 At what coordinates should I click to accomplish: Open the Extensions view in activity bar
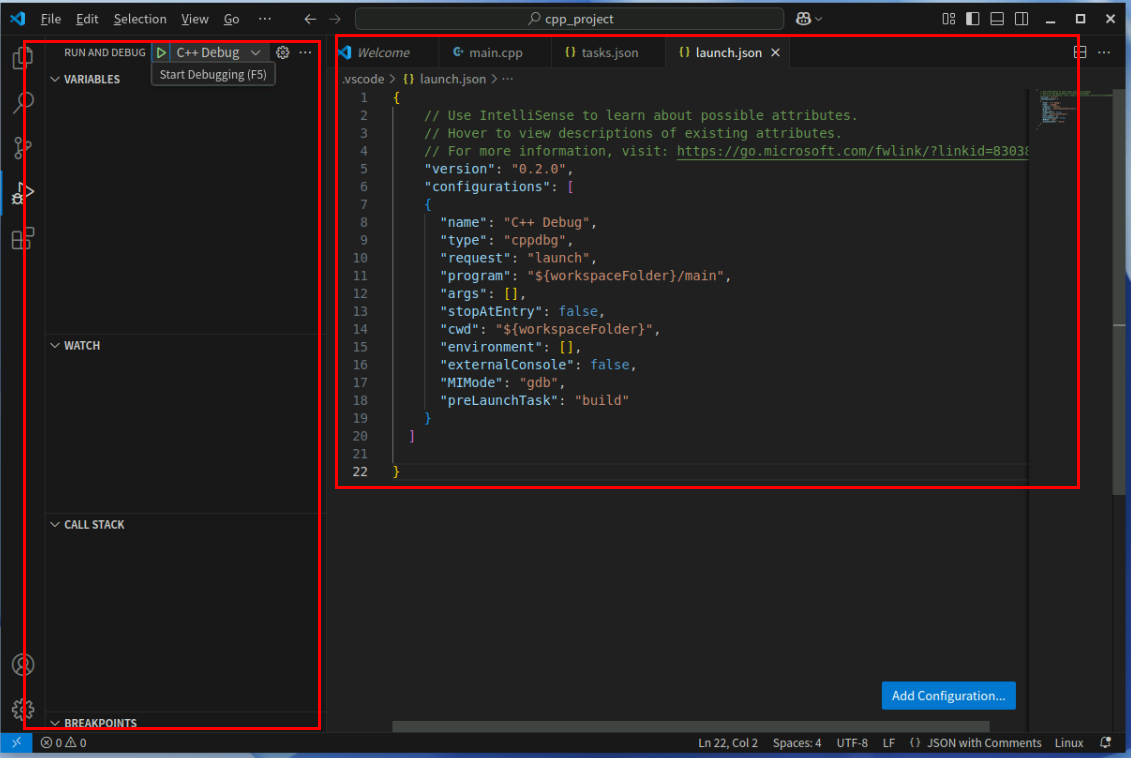22,239
